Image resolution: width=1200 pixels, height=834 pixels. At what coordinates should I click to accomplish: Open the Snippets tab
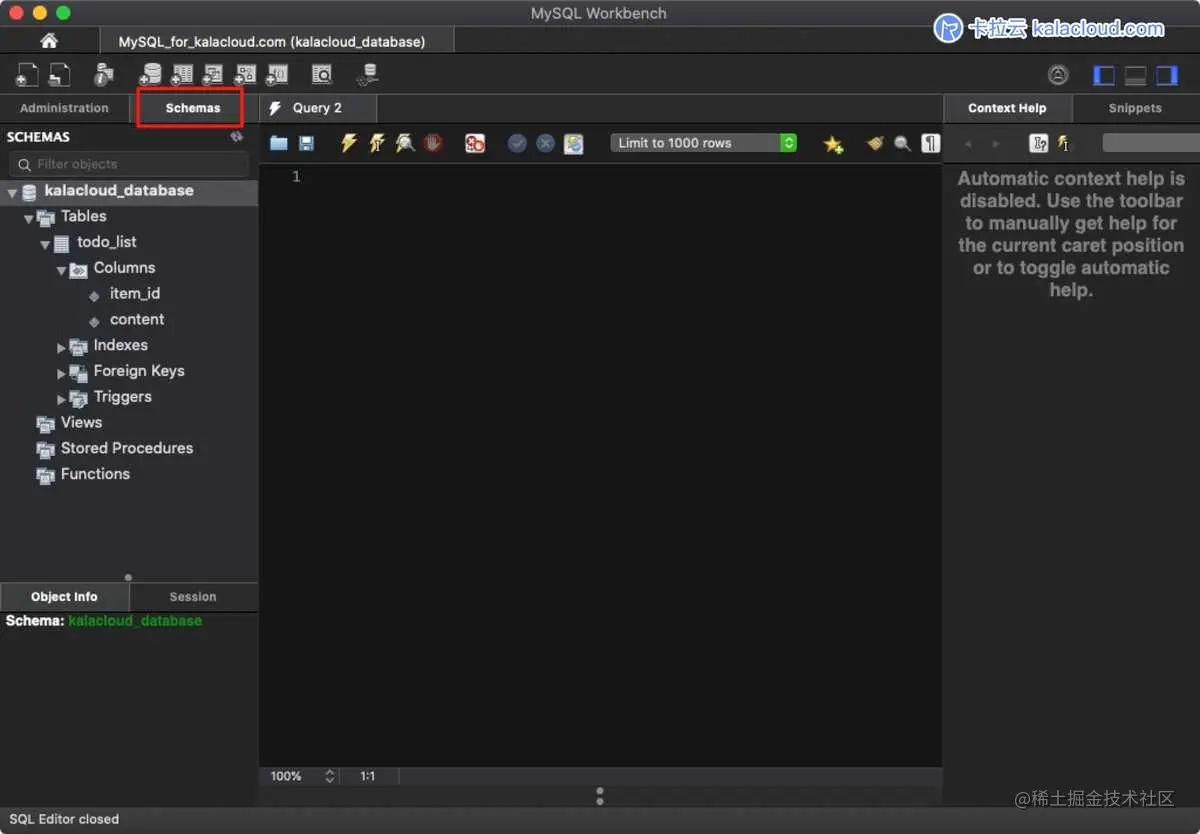pos(1135,108)
